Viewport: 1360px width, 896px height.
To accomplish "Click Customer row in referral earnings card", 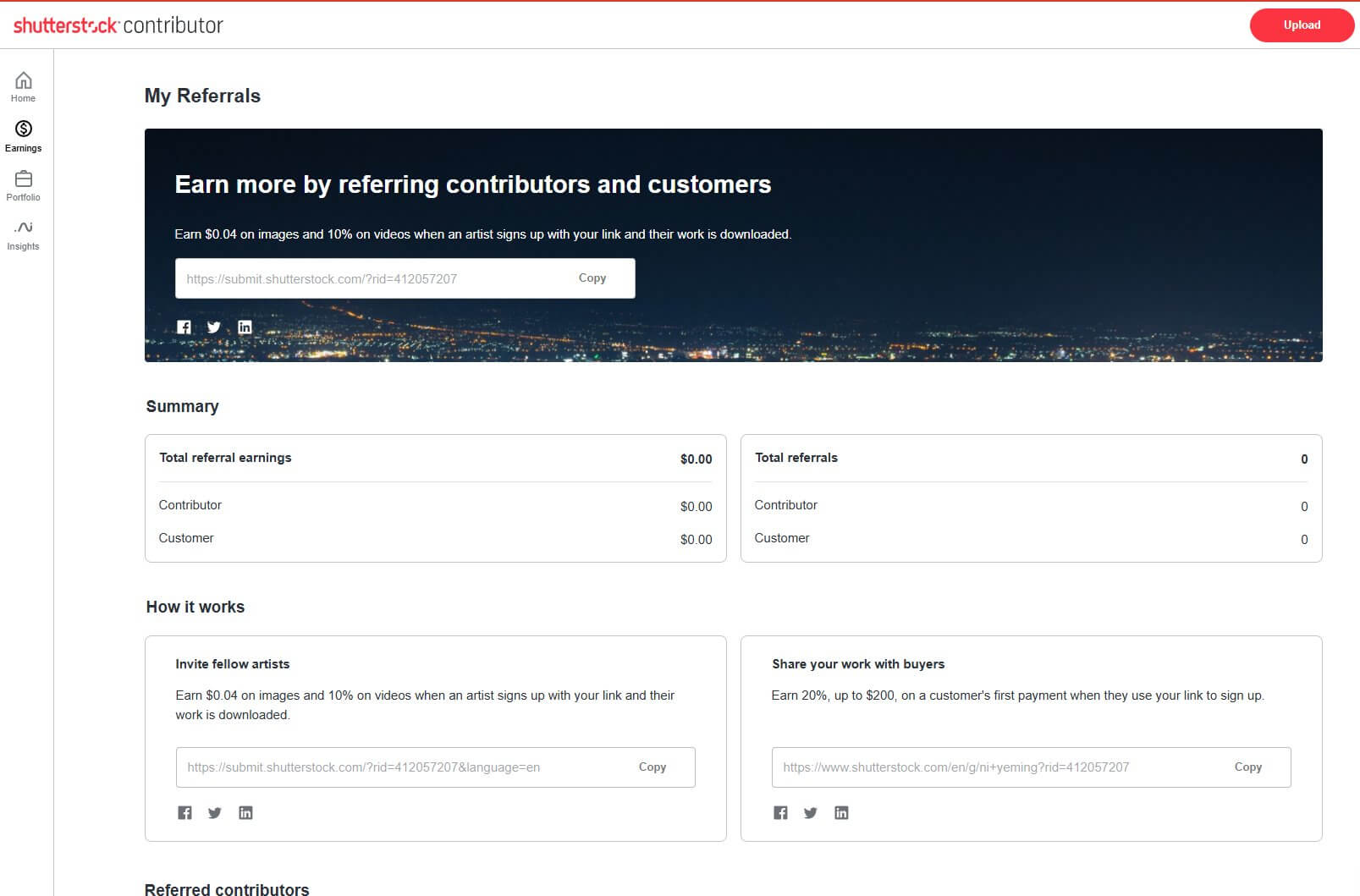I will tap(436, 539).
